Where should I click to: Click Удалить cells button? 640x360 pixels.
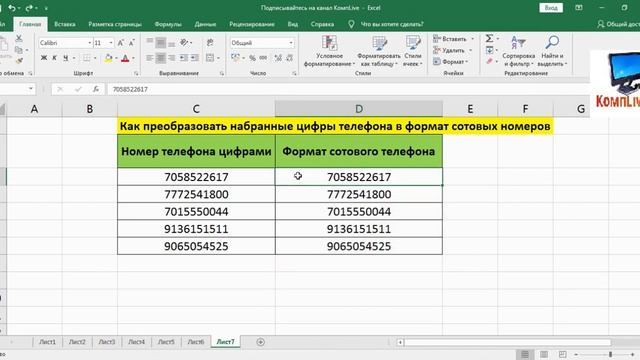point(449,50)
